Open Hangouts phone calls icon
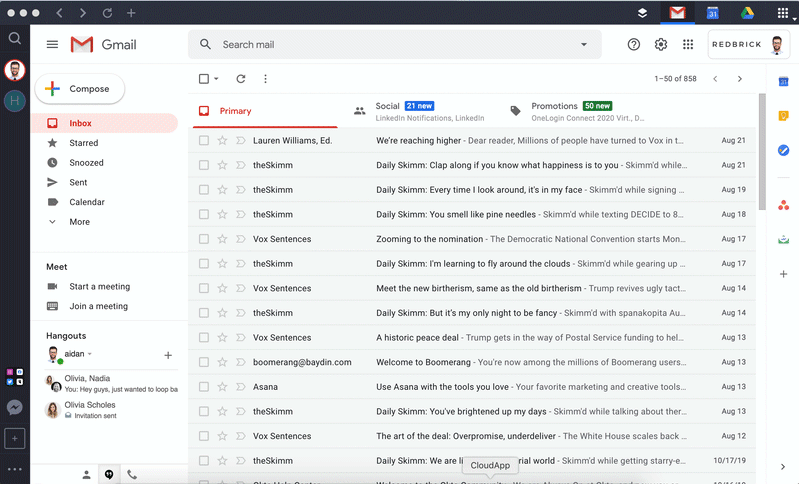The width and height of the screenshot is (799, 484). tap(132, 474)
